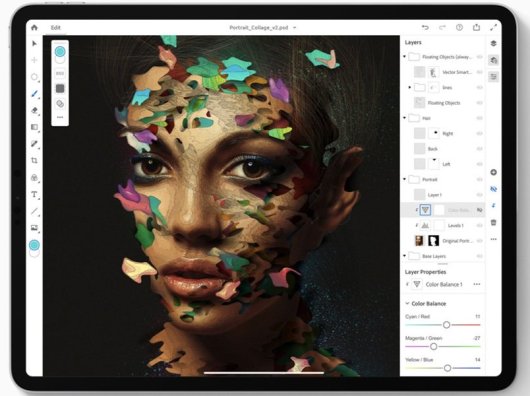Adjust the Cyan / Red slider
Screen dimensions: 530x396
[446, 325]
